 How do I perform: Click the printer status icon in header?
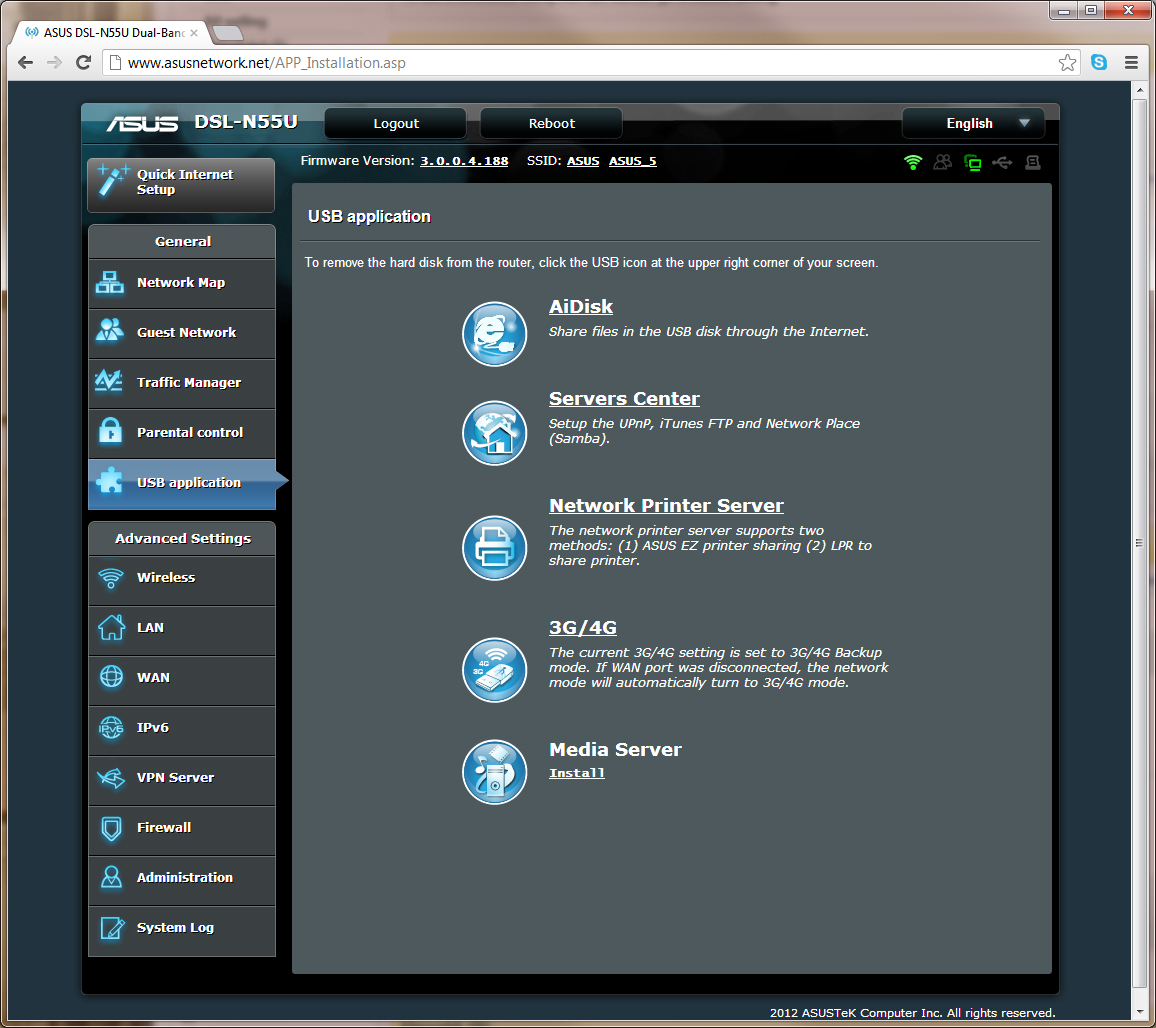[1033, 162]
